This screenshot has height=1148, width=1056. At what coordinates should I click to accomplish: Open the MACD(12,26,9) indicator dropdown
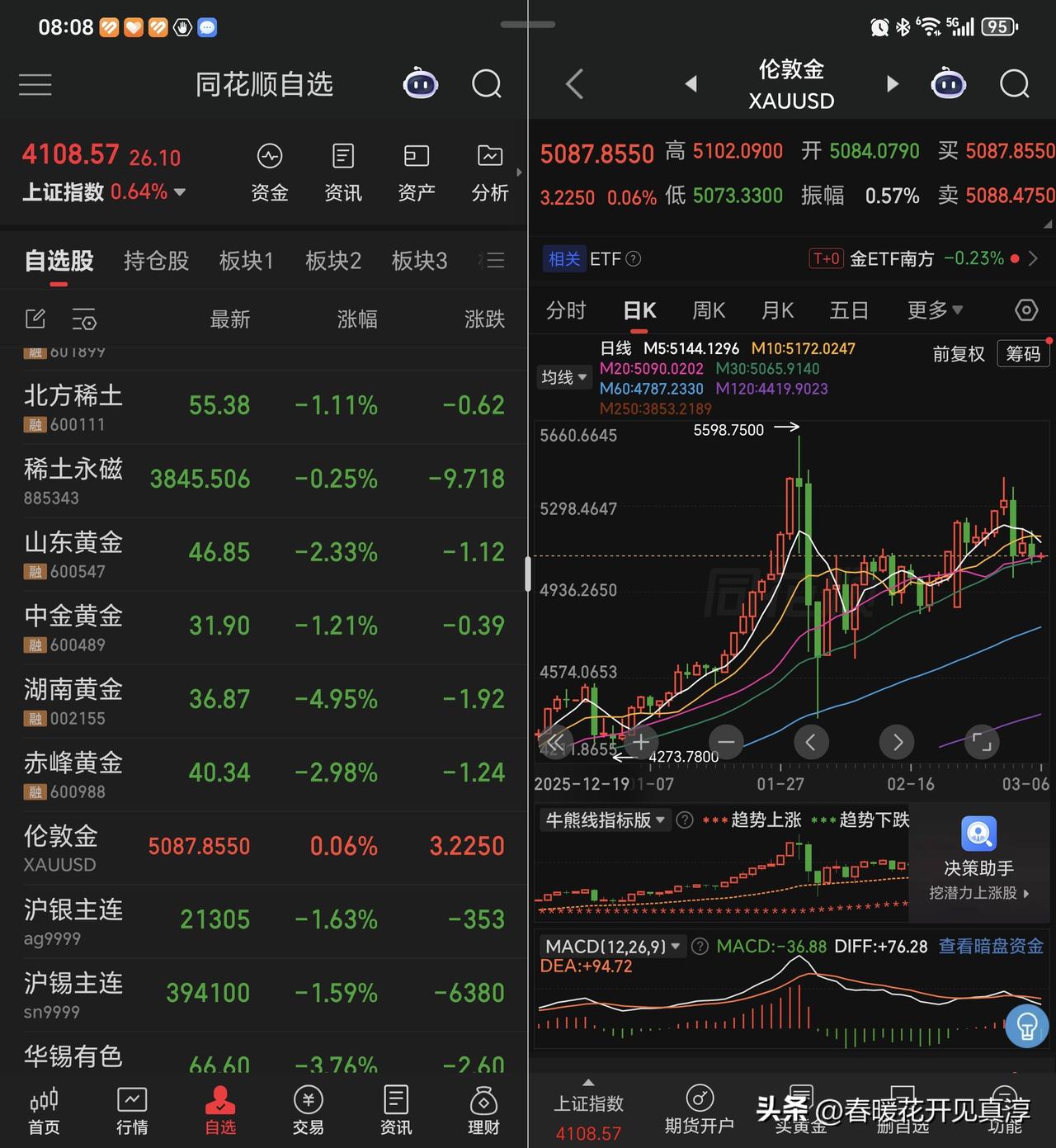[x=611, y=946]
